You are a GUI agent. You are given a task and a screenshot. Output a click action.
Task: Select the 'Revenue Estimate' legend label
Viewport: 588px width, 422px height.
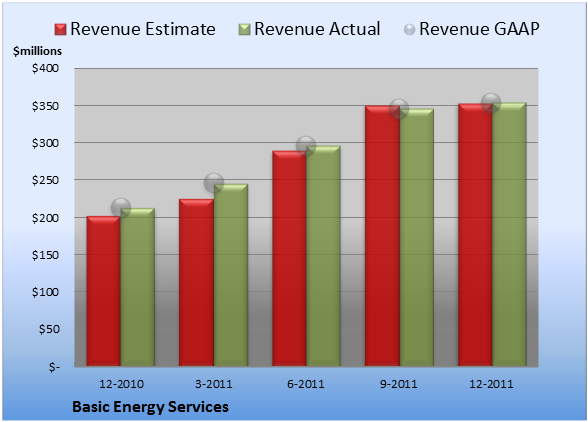pos(143,29)
